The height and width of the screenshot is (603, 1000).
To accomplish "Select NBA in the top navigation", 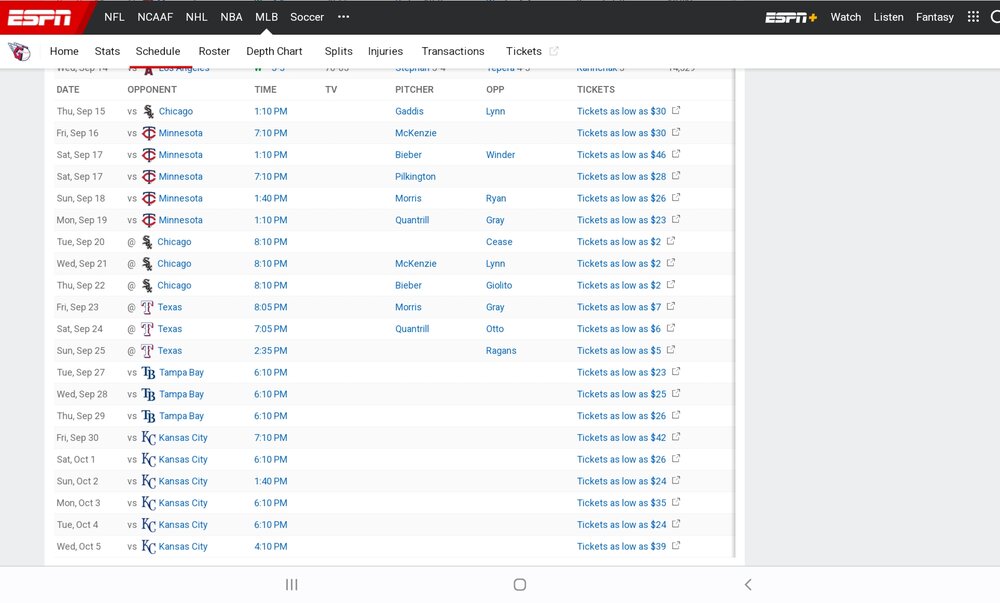I will (231, 17).
